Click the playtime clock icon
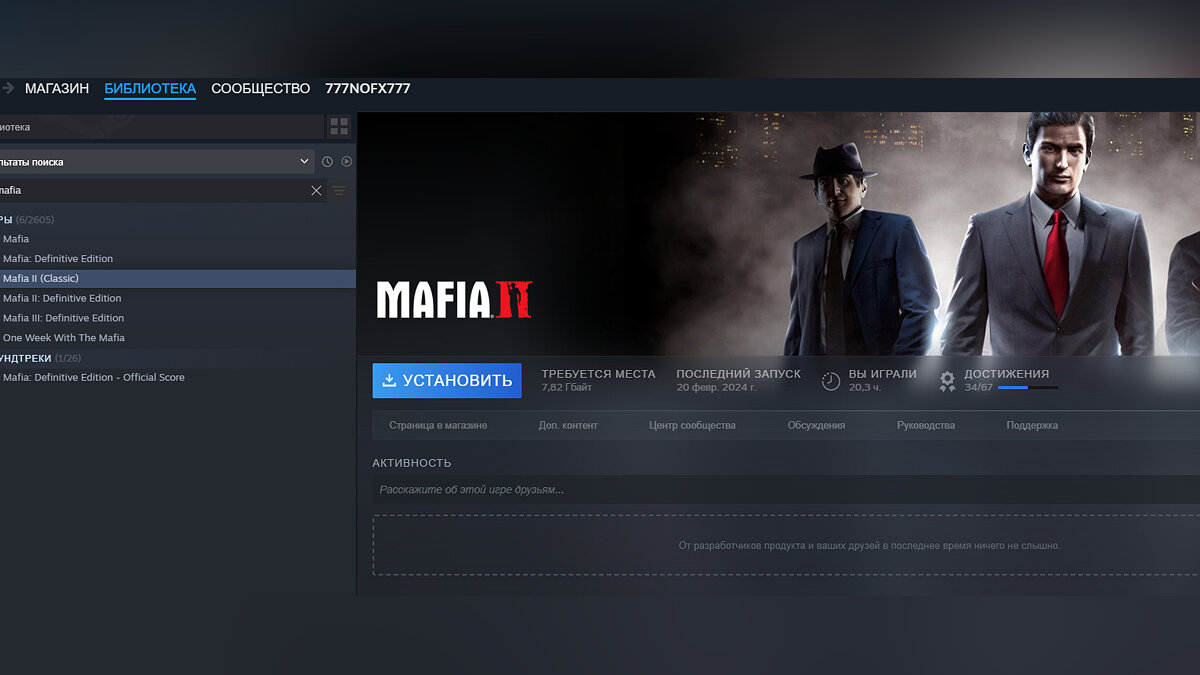Viewport: 1200px width, 675px height. coord(830,380)
